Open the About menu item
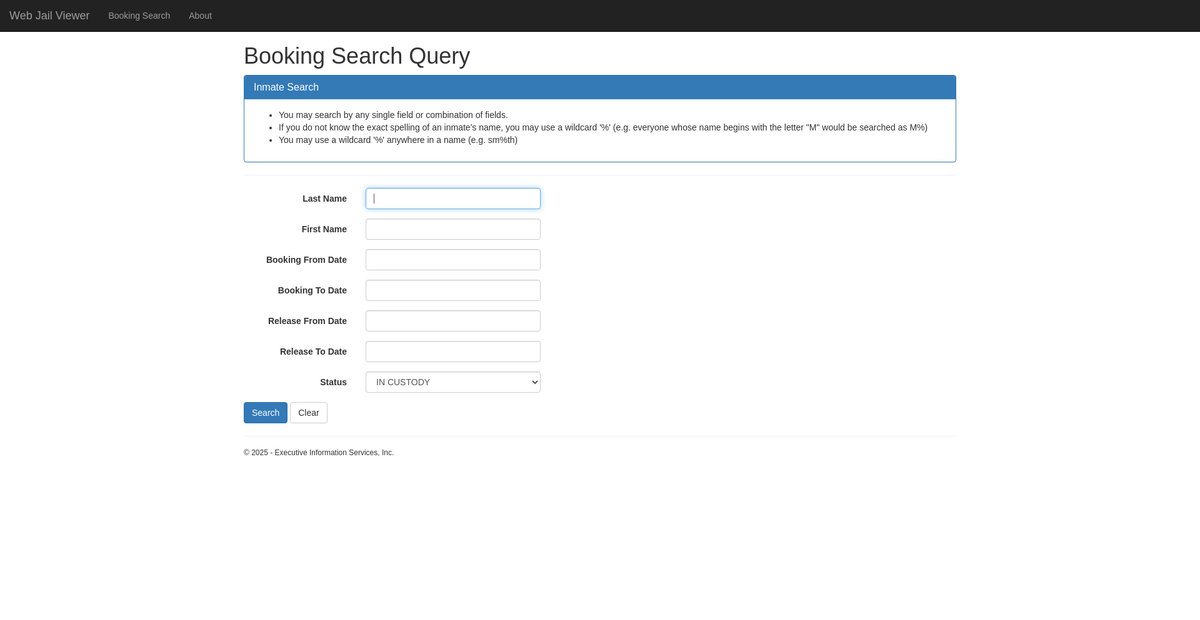This screenshot has width=1200, height=620. [200, 16]
